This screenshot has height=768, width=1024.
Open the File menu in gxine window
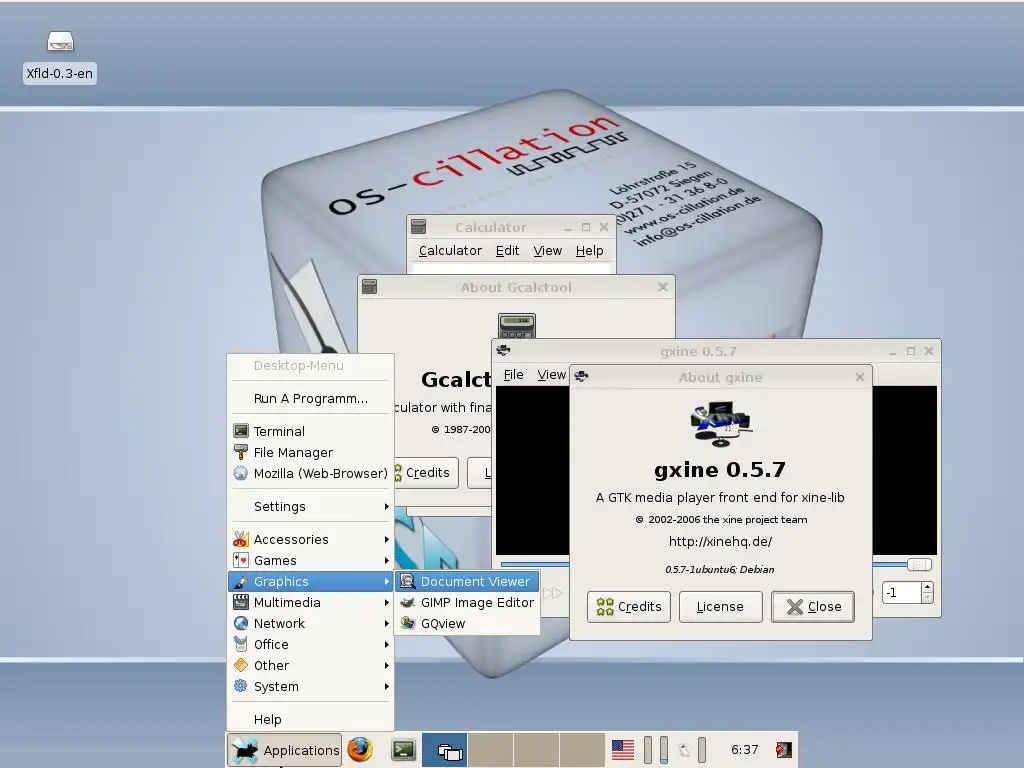pyautogui.click(x=513, y=375)
